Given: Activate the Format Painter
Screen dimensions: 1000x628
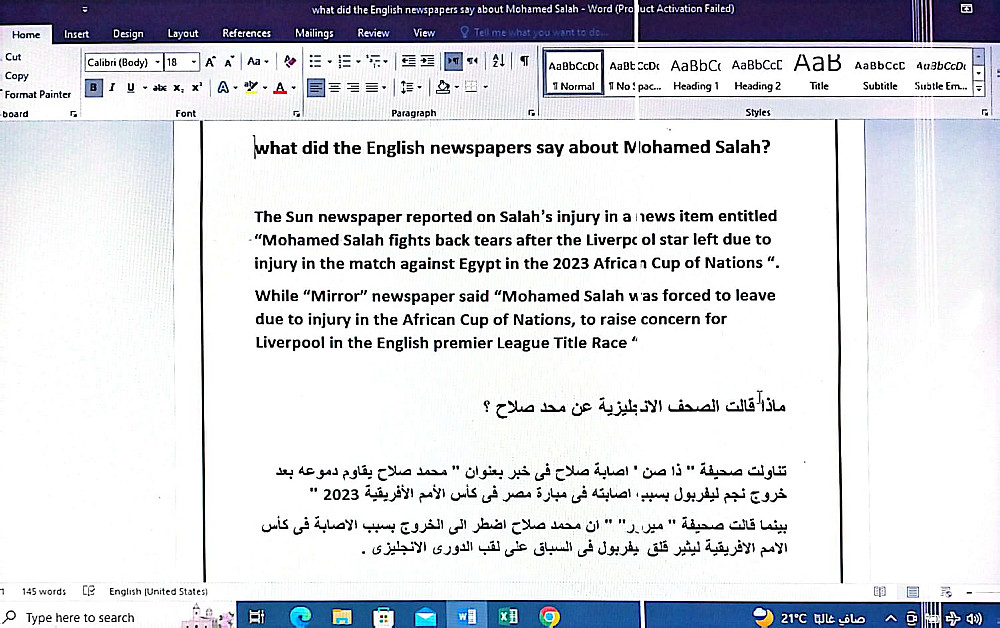Looking at the screenshot, I should pyautogui.click(x=37, y=94).
